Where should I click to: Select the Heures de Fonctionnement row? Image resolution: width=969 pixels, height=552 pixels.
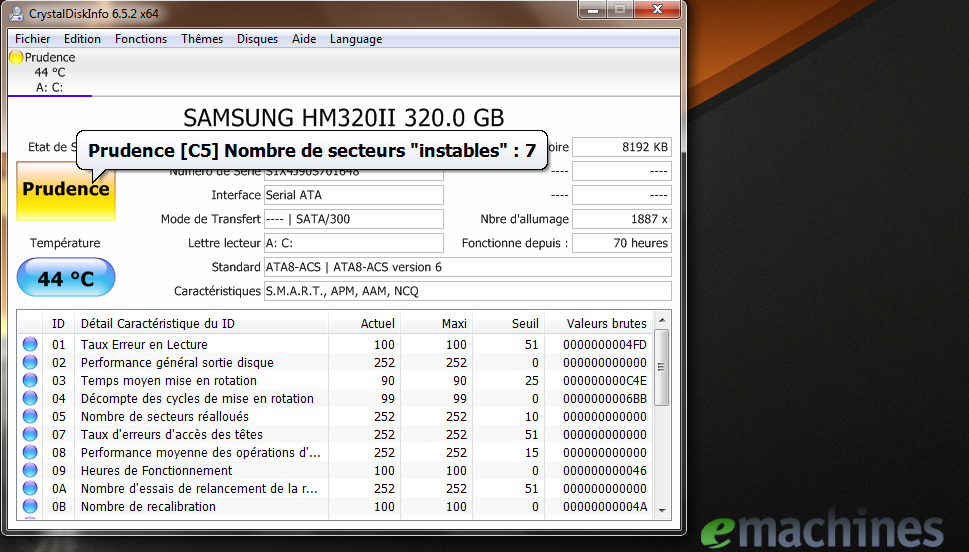336,470
